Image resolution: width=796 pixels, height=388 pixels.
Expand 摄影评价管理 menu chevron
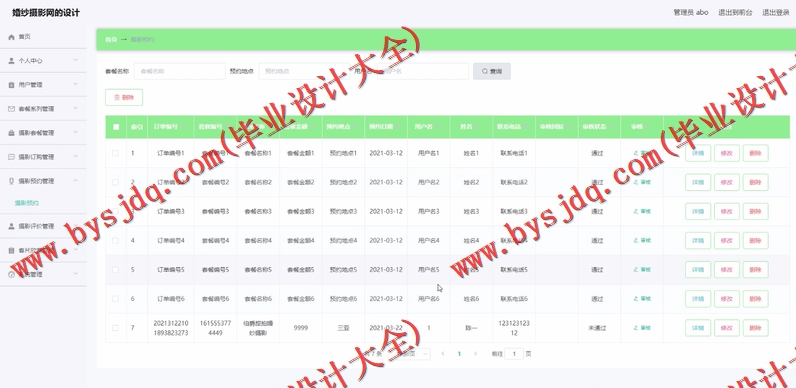76,226
